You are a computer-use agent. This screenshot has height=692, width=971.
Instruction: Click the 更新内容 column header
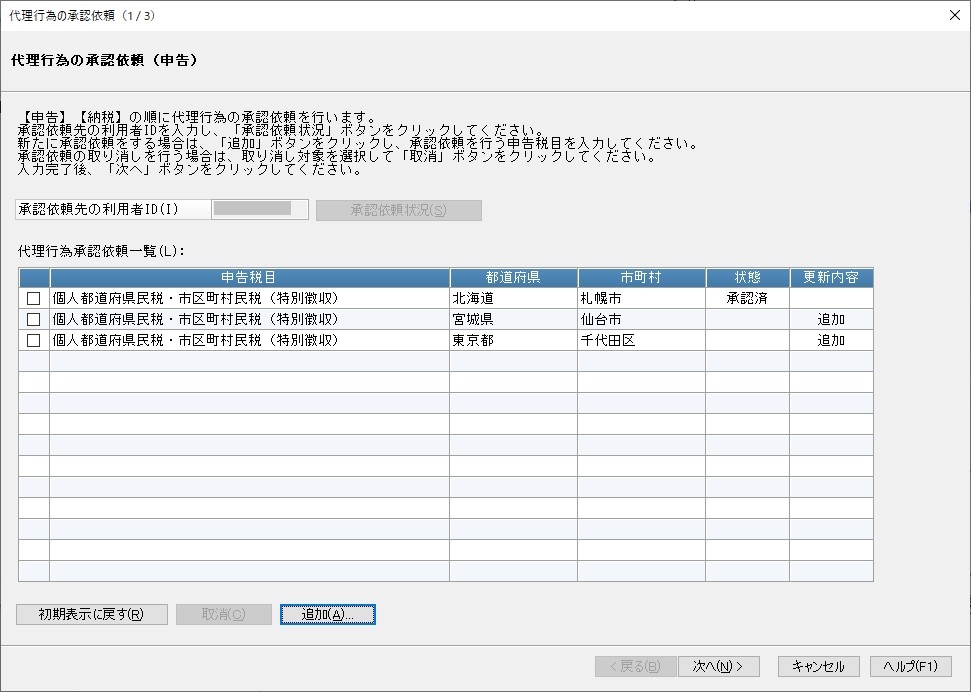coord(832,278)
